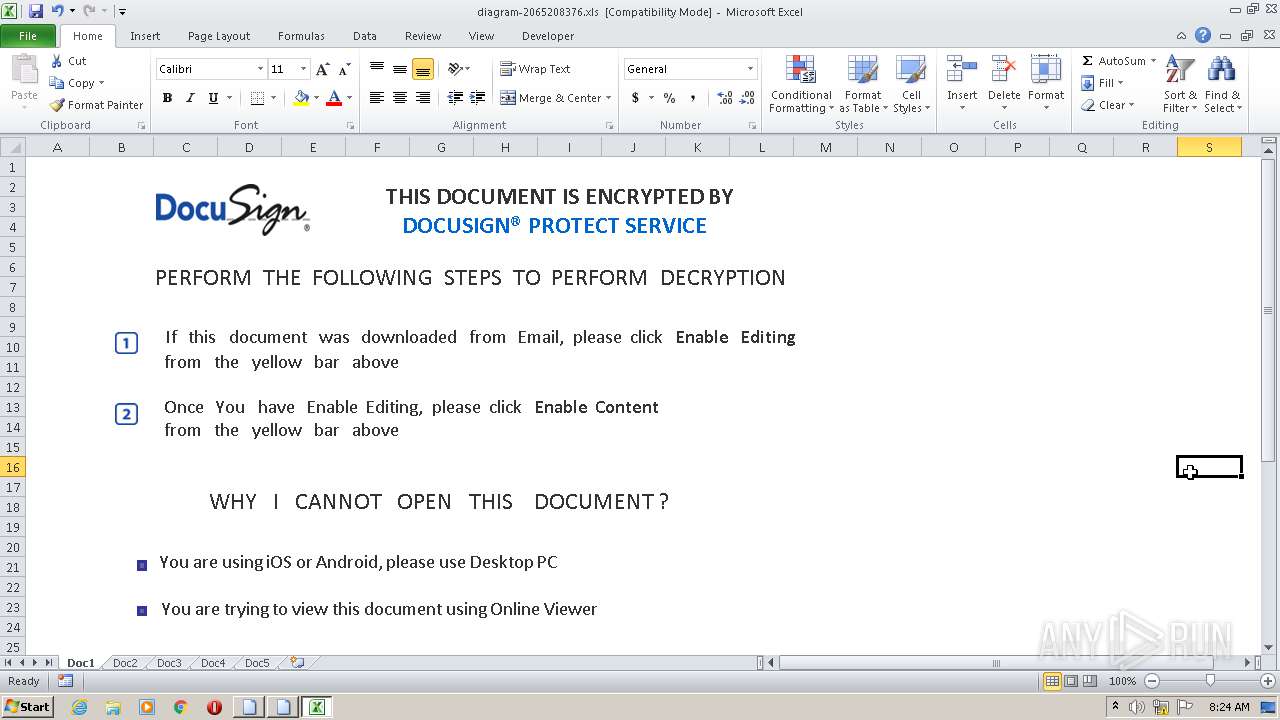Viewport: 1280px width, 720px height.
Task: Open Merge & Center dropdown arrow
Action: [x=608, y=98]
